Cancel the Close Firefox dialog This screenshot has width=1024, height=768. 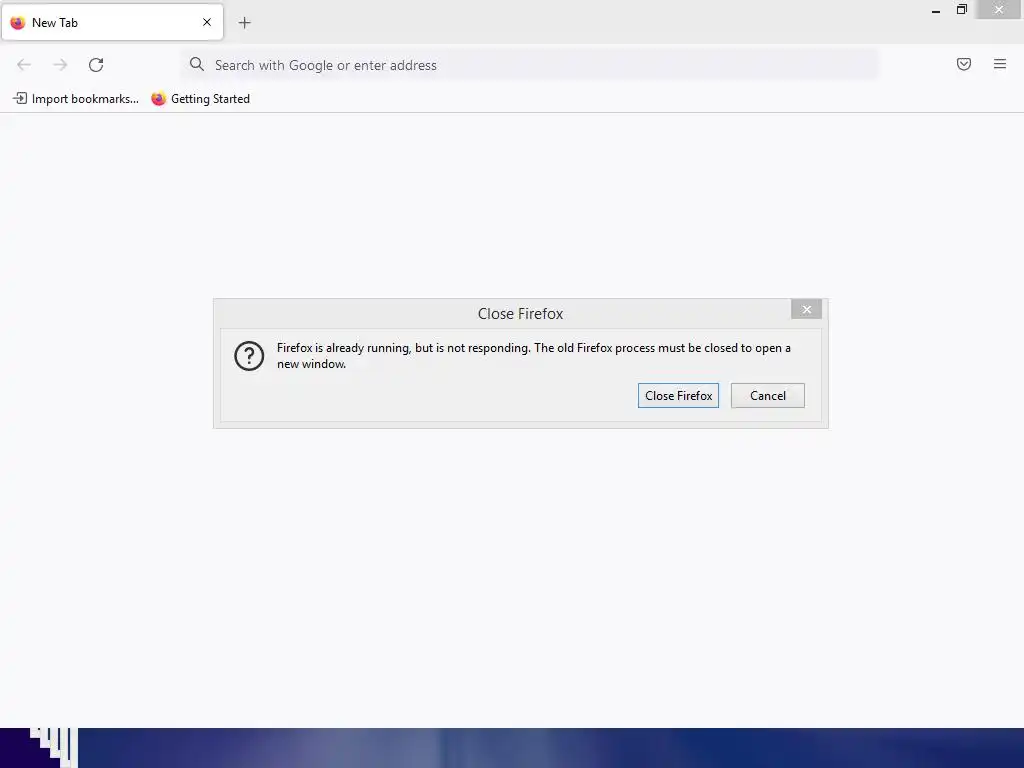point(767,396)
